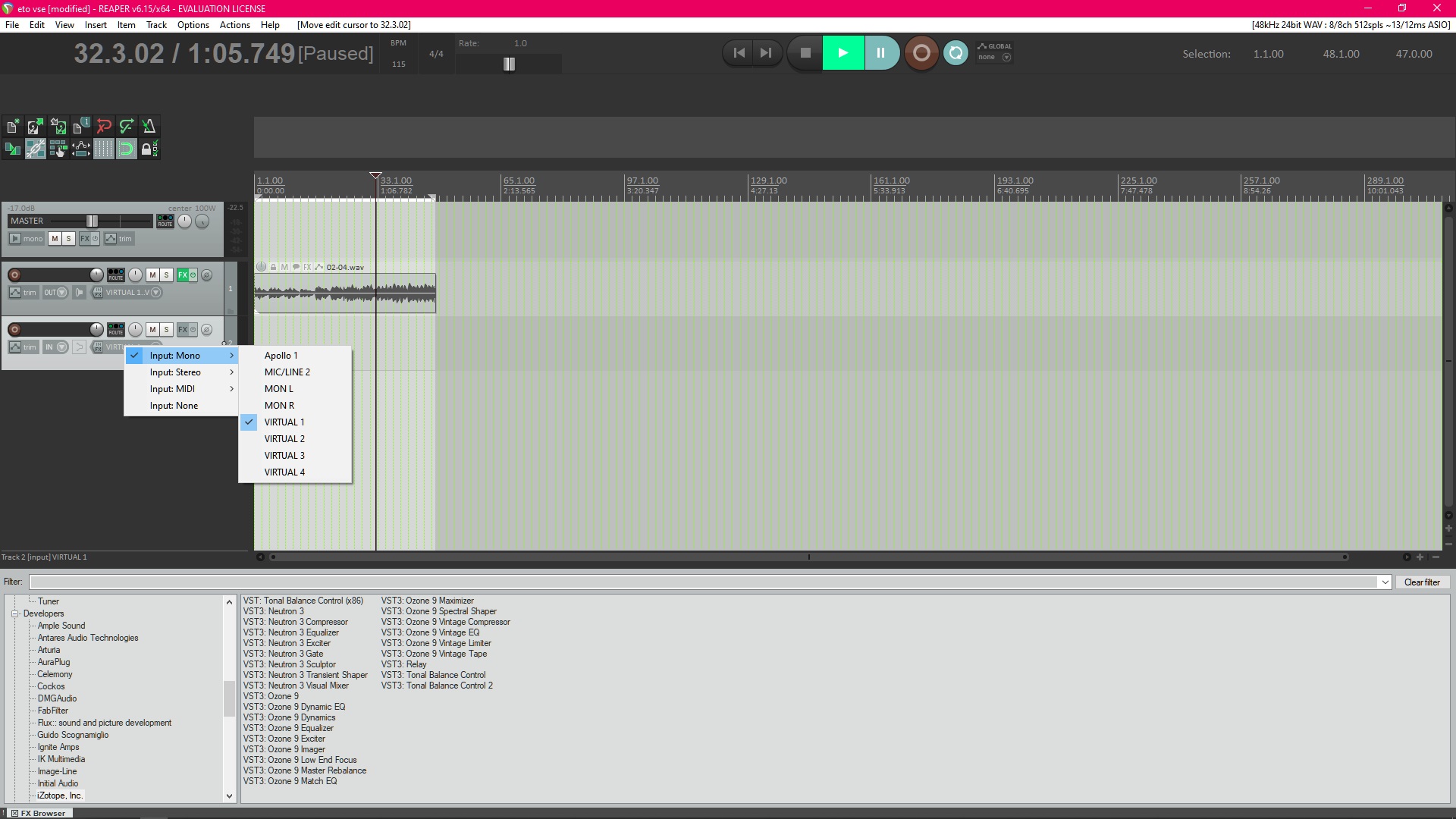The width and height of the screenshot is (1456, 819).
Task: Open the Actions menu
Action: click(x=234, y=25)
